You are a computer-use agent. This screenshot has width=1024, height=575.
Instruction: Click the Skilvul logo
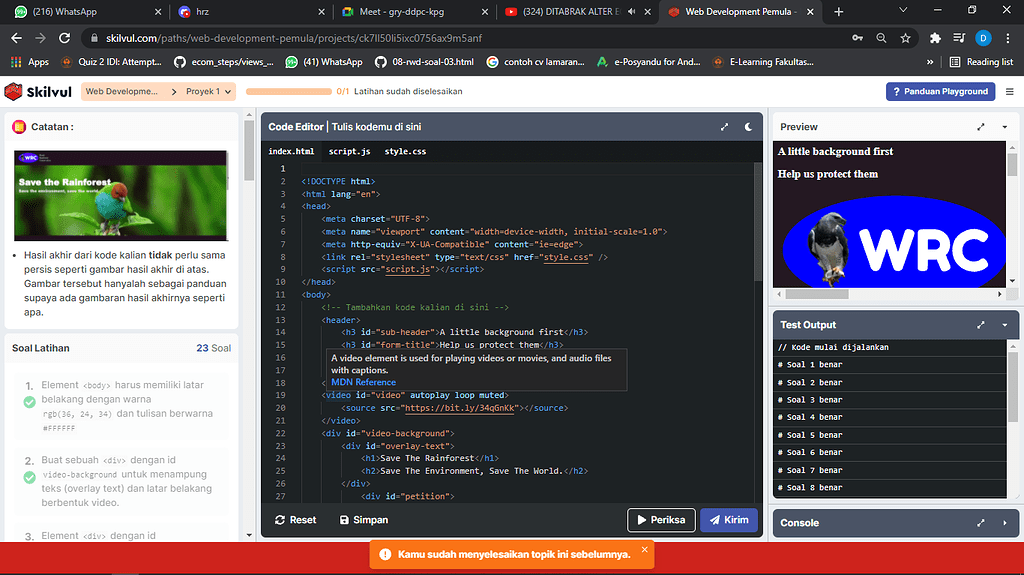38,91
